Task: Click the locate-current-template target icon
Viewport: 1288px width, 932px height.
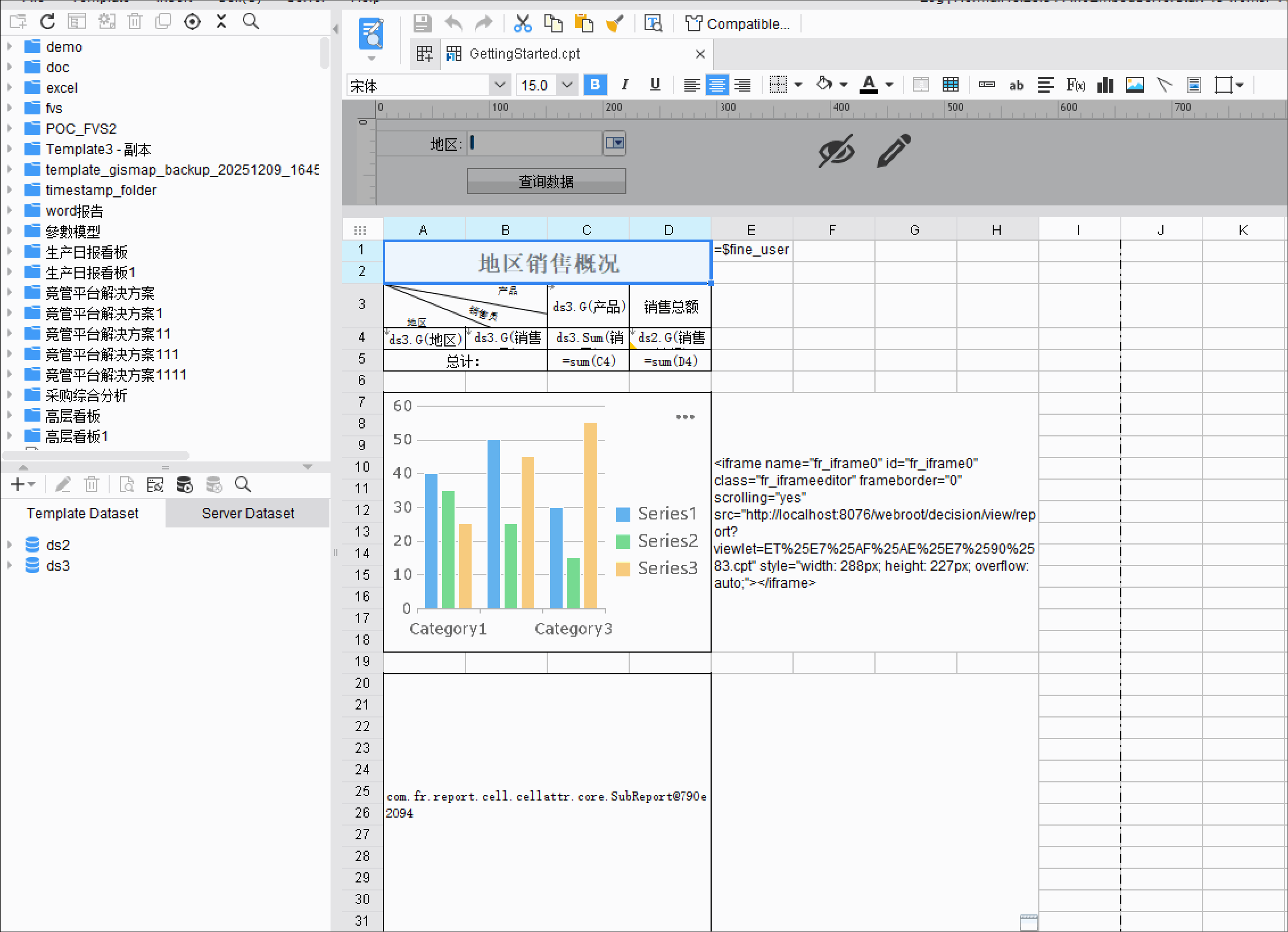Action: point(192,22)
